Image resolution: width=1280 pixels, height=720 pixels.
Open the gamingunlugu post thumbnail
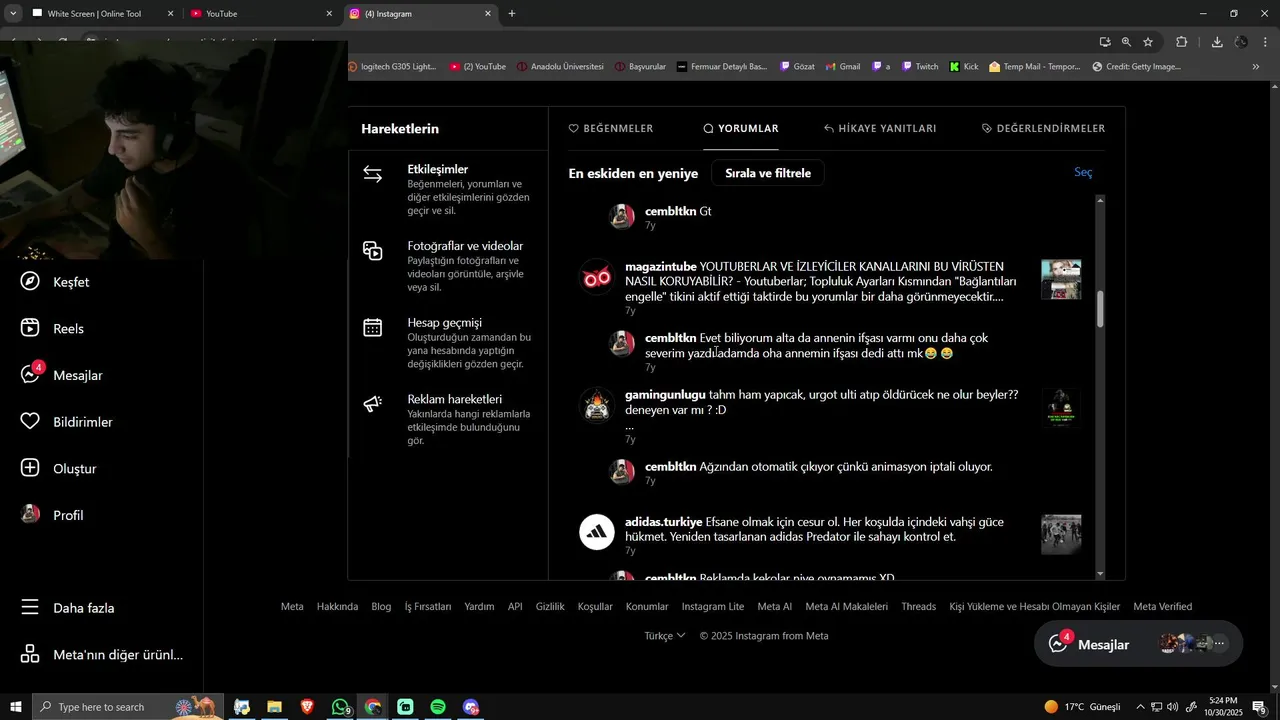(1061, 408)
